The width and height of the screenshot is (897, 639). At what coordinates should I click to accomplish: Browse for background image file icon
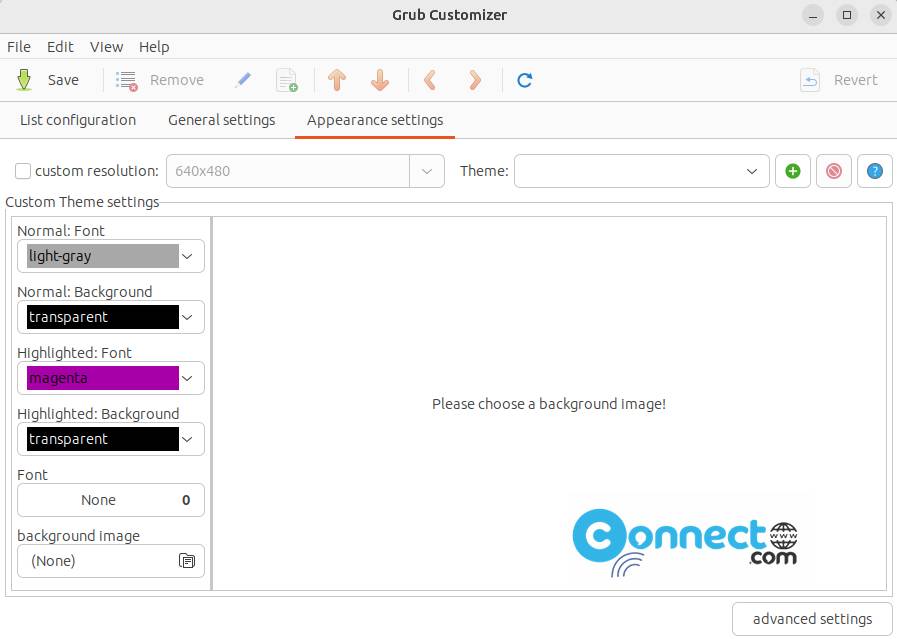[187, 561]
